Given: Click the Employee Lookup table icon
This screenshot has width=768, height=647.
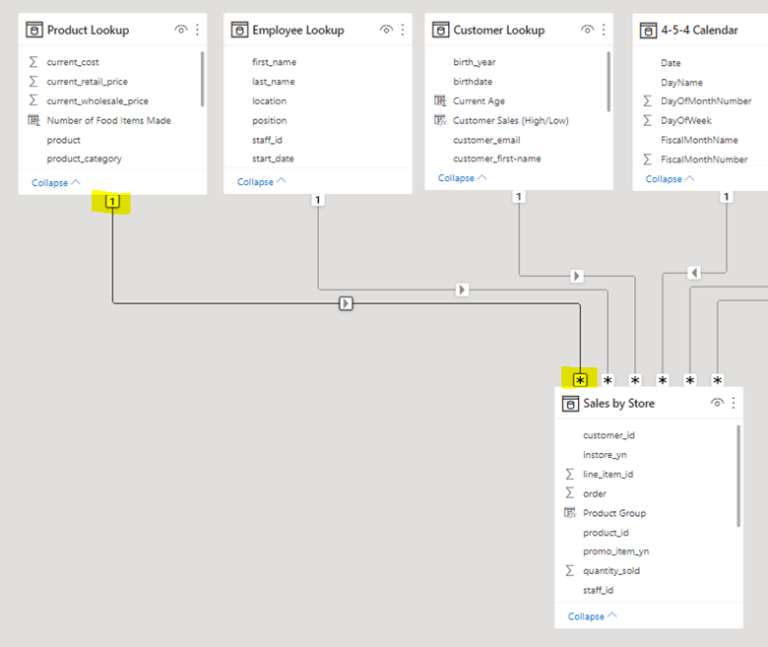Looking at the screenshot, I should click(x=240, y=30).
